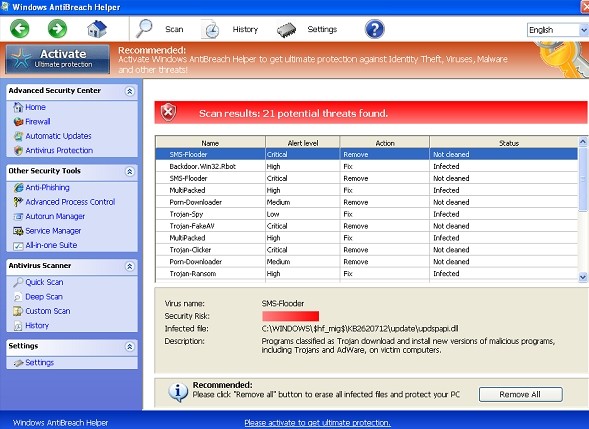
Task: Collapse the Advanced Security Center panel
Action: point(130,91)
